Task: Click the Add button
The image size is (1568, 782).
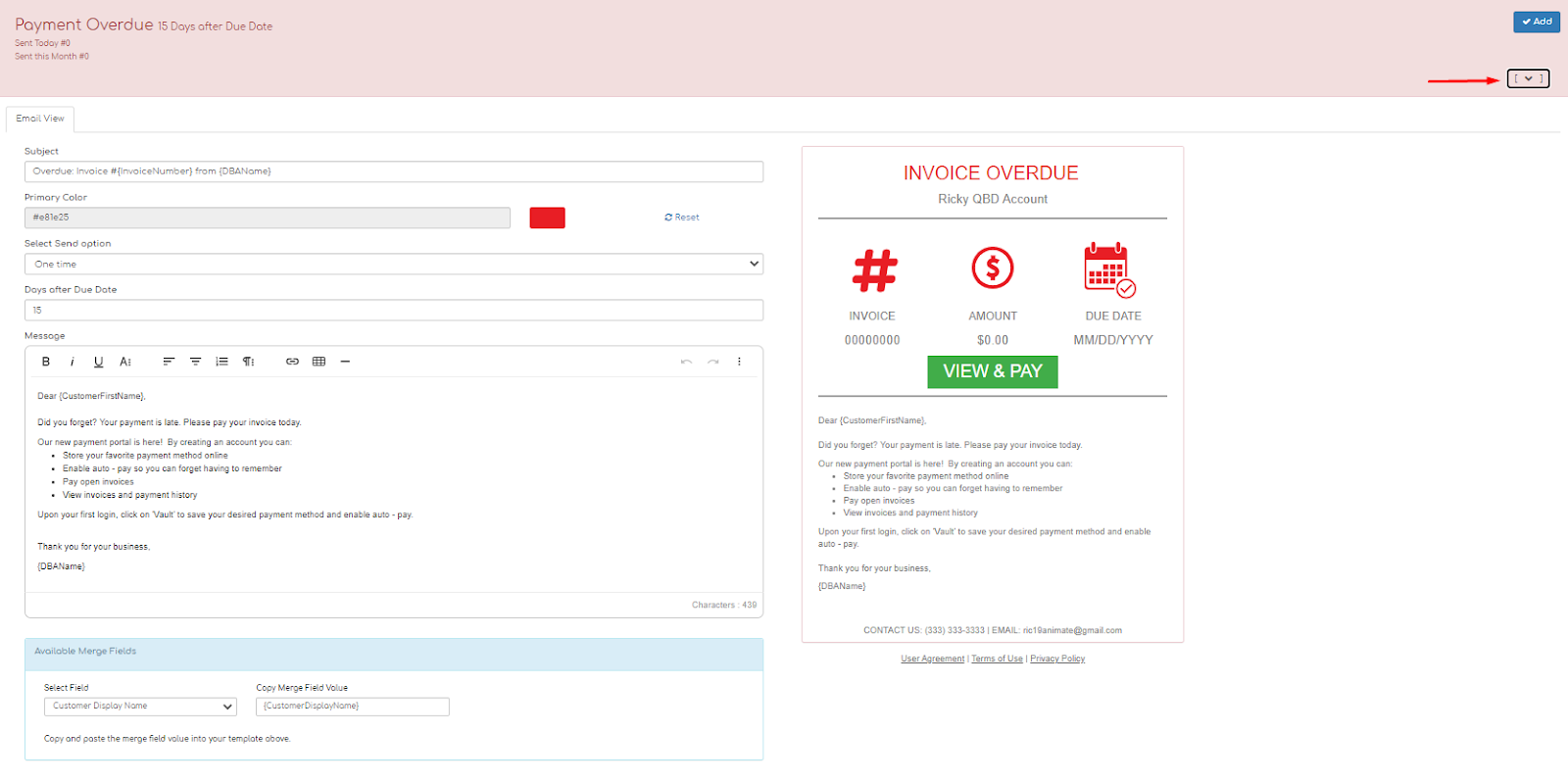Action: (x=1537, y=22)
